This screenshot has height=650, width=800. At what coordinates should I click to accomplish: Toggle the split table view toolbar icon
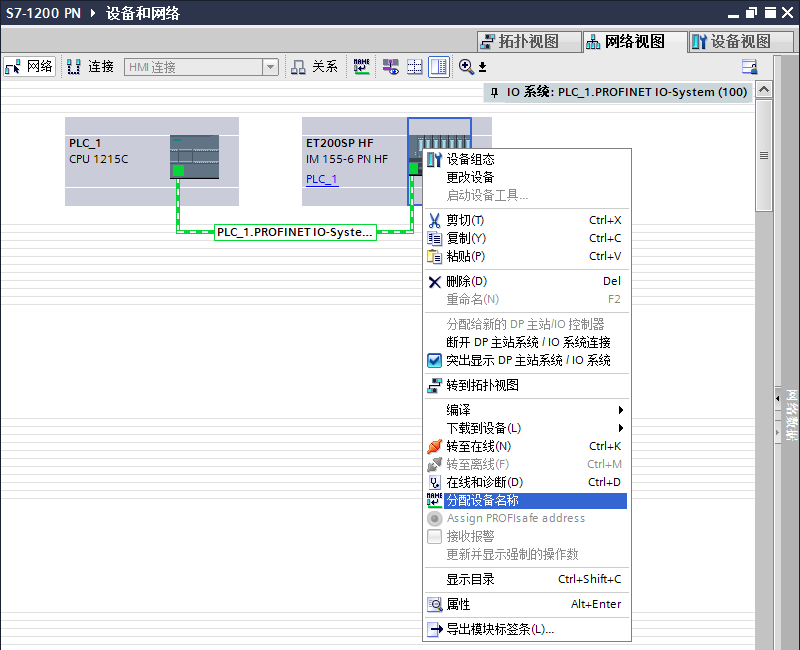pyautogui.click(x=439, y=67)
